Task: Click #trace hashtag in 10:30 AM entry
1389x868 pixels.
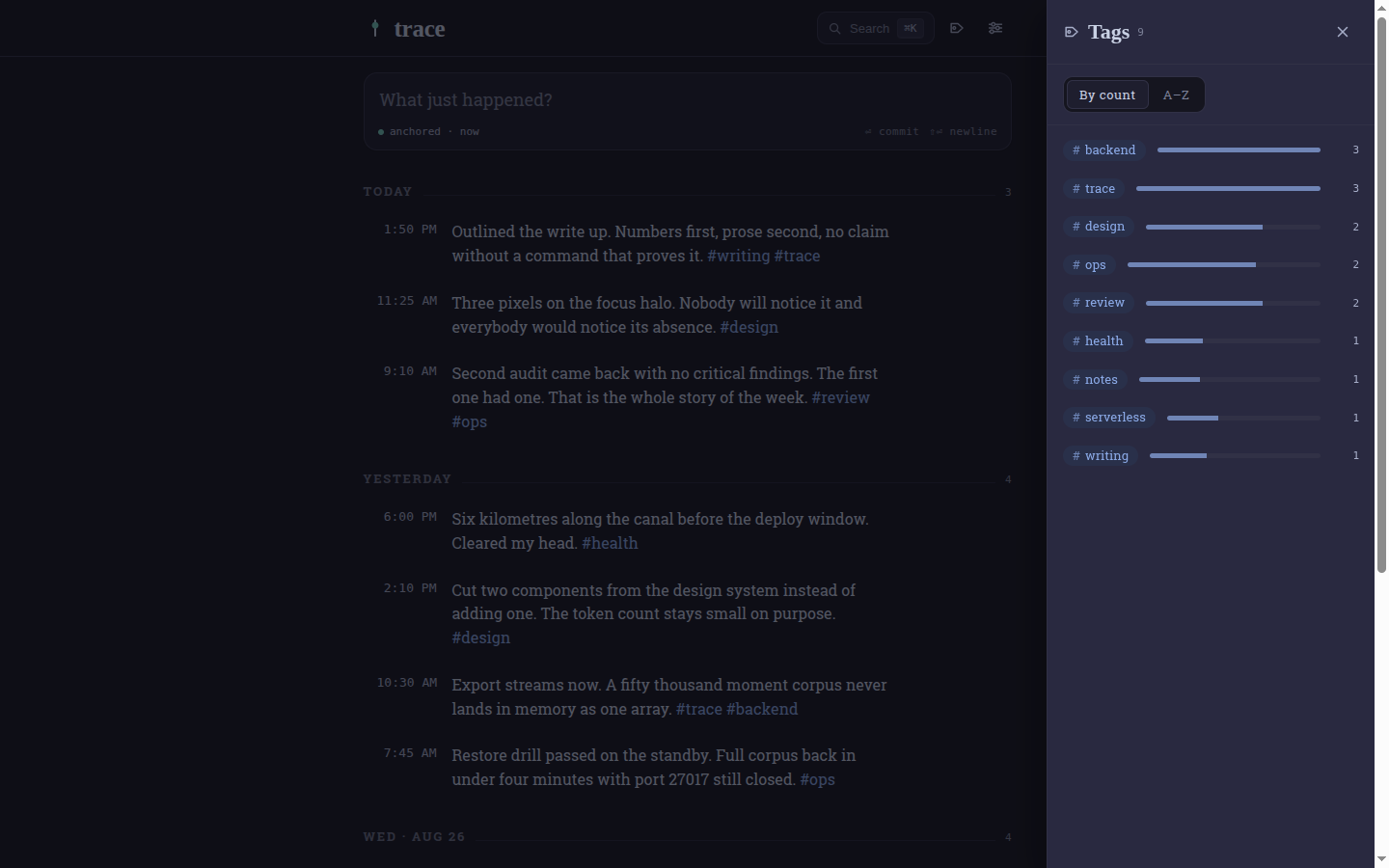Action: coord(699,709)
